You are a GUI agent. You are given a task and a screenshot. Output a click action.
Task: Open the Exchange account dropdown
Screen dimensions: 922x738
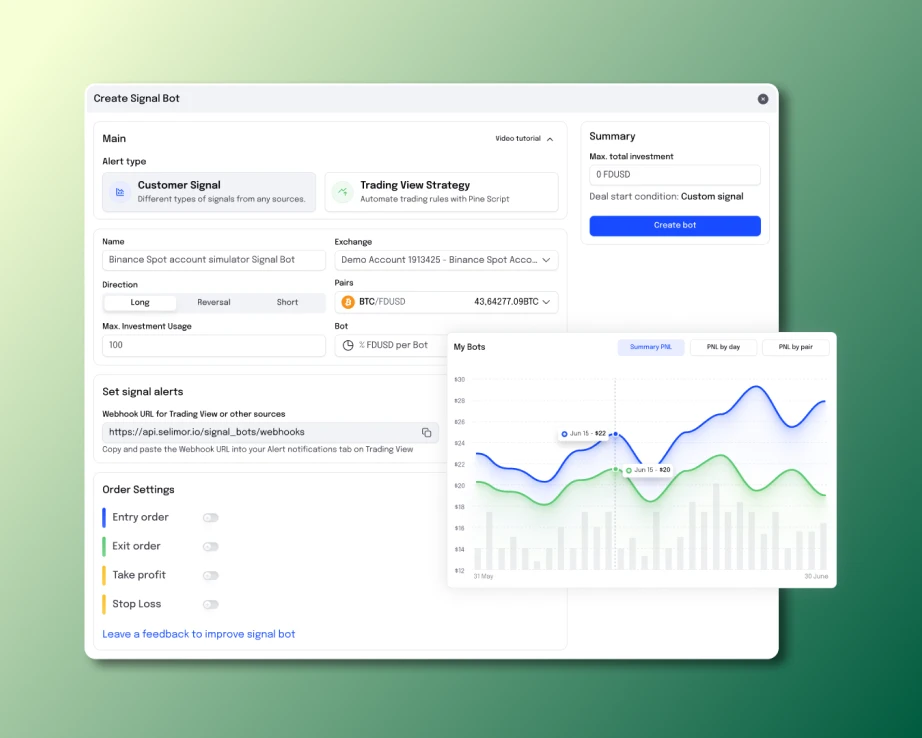446,260
